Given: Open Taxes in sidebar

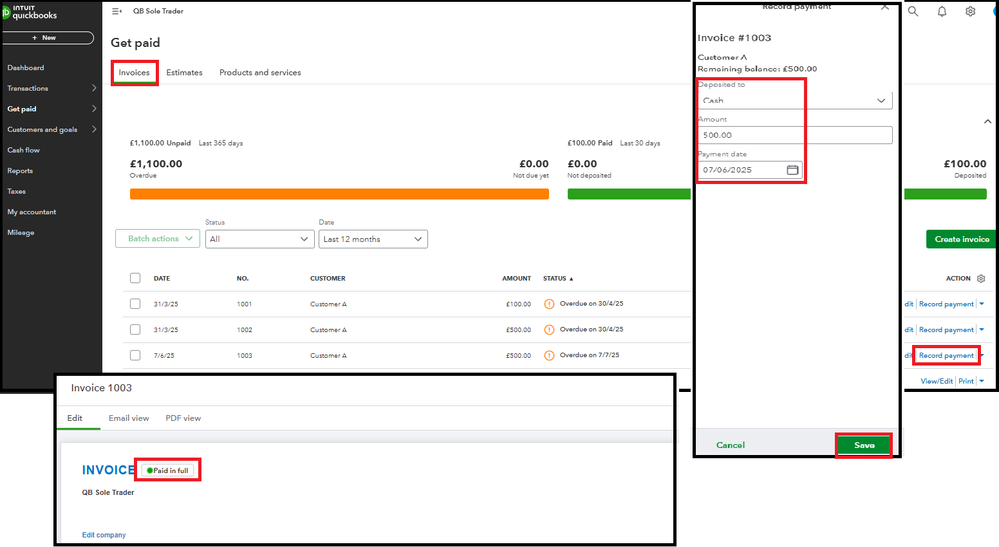Looking at the screenshot, I should [17, 191].
